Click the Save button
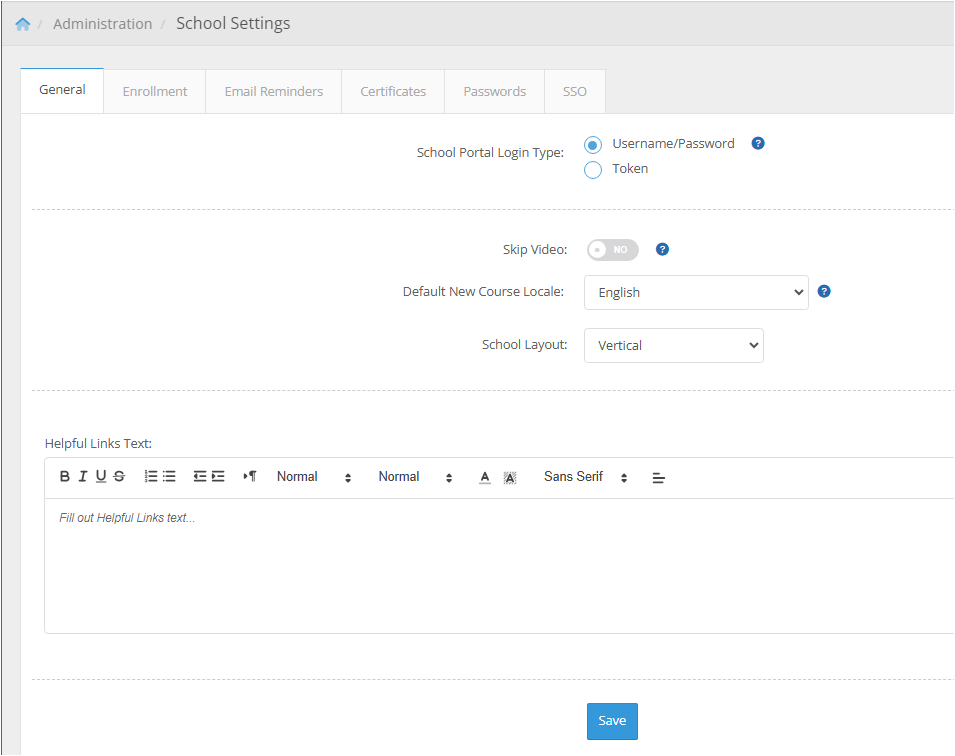This screenshot has height=756, width=955. (x=612, y=721)
